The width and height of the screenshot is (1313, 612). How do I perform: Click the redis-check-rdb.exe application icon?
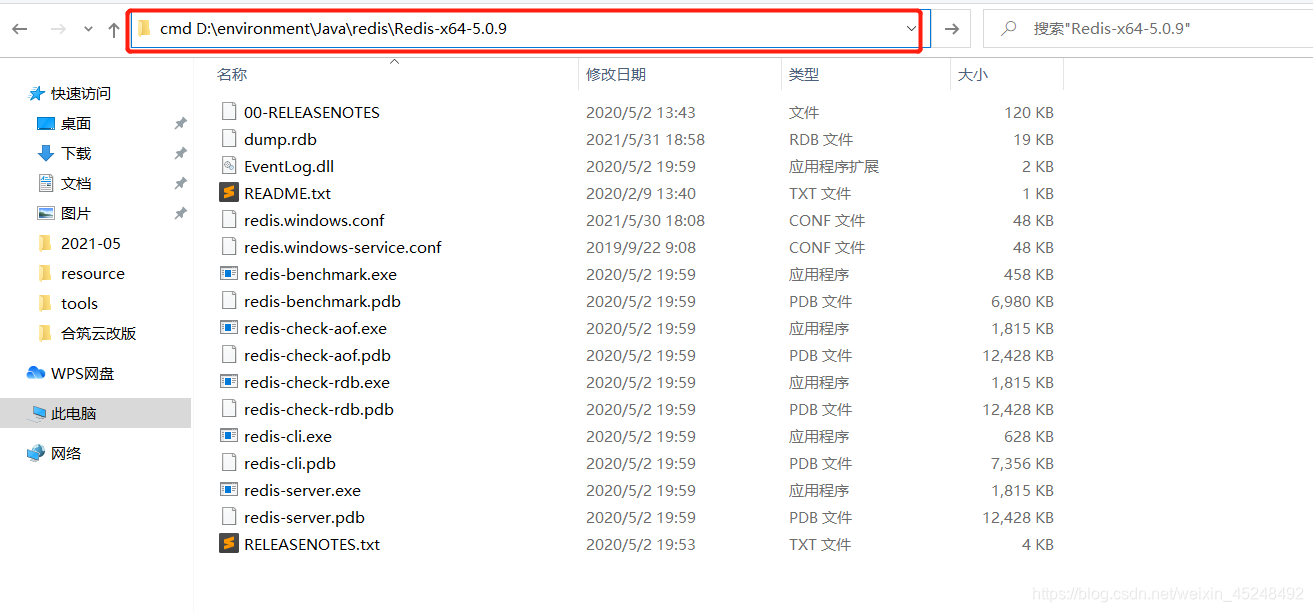tap(229, 382)
